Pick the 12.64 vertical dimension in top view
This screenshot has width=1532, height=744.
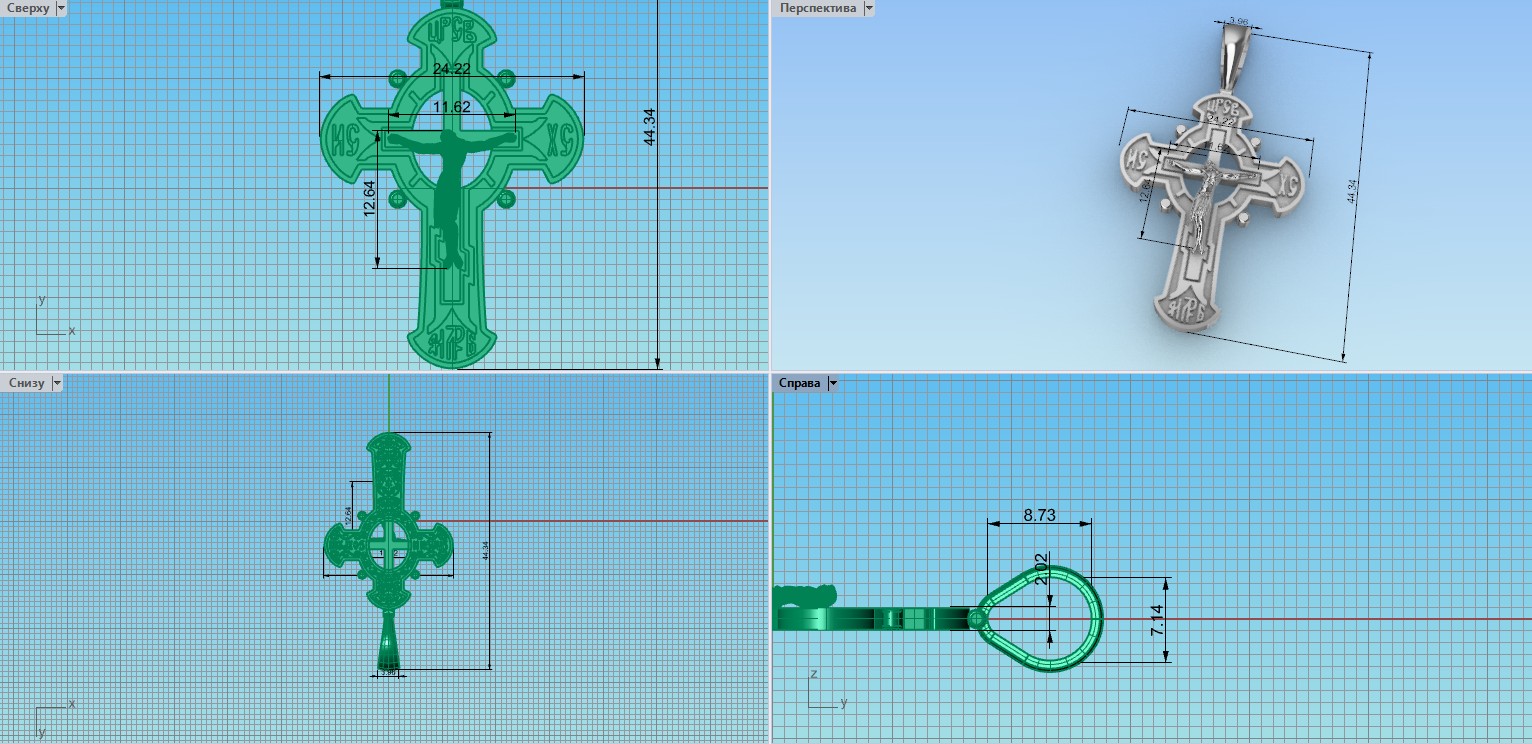[x=369, y=198]
